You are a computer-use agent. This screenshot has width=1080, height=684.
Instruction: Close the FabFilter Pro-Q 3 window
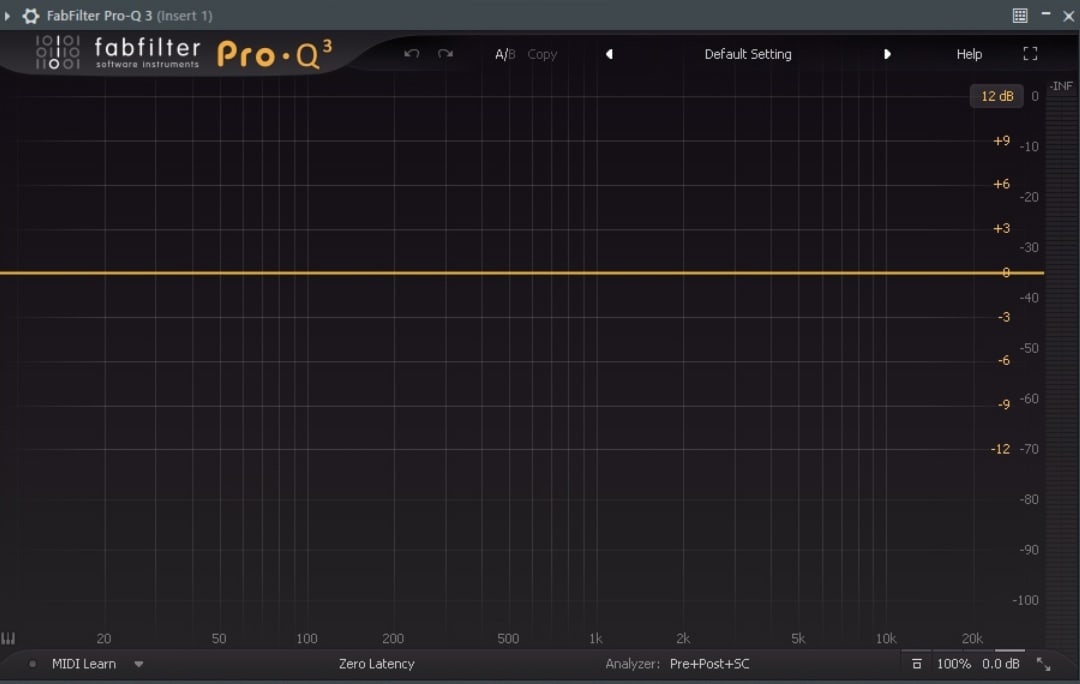1068,15
